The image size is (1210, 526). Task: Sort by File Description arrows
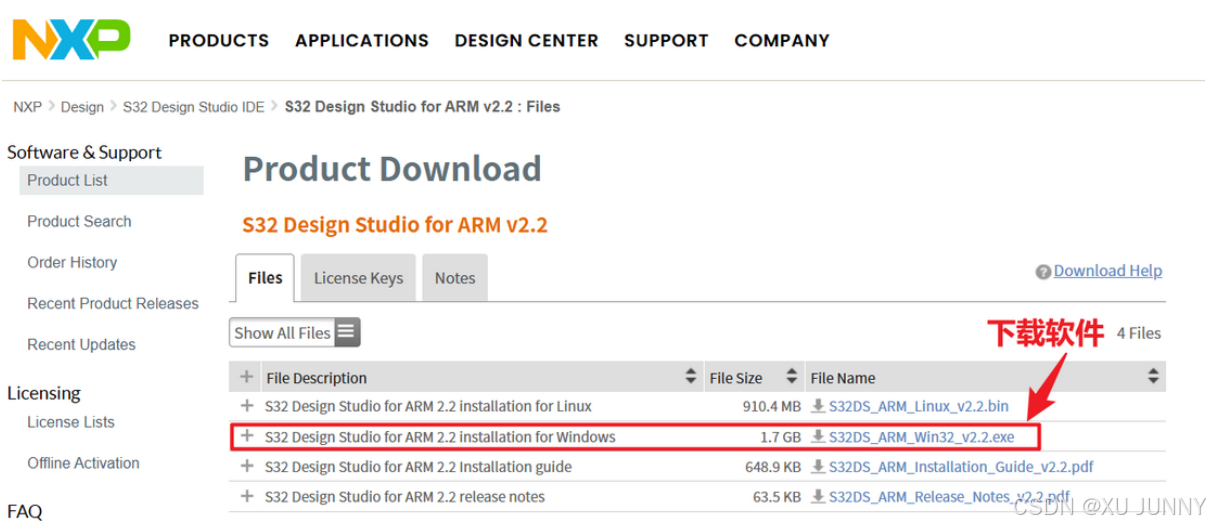click(x=690, y=377)
